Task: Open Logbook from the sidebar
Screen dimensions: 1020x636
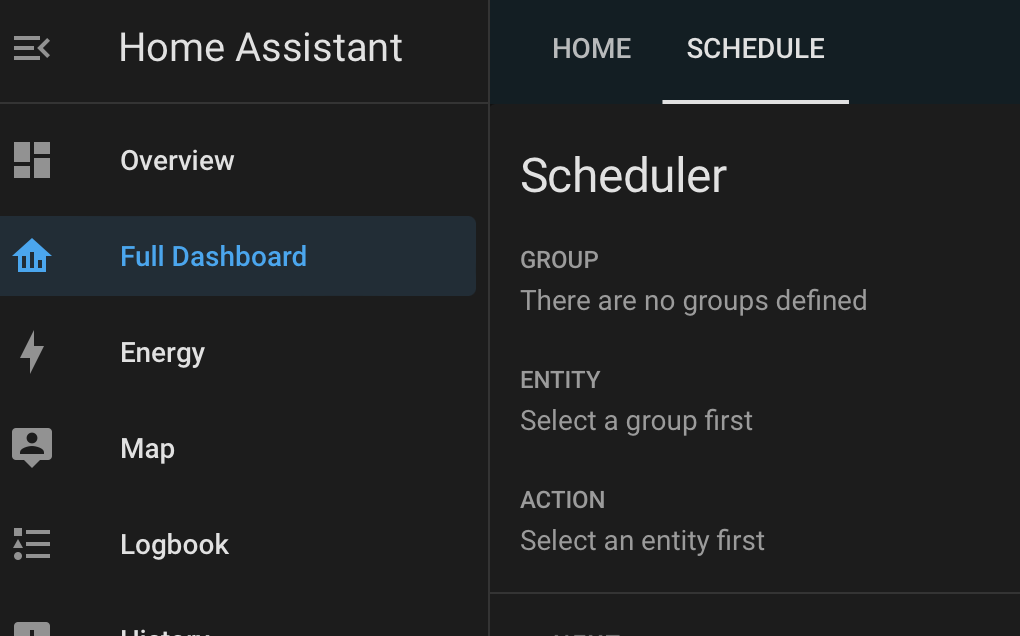Action: 174,544
